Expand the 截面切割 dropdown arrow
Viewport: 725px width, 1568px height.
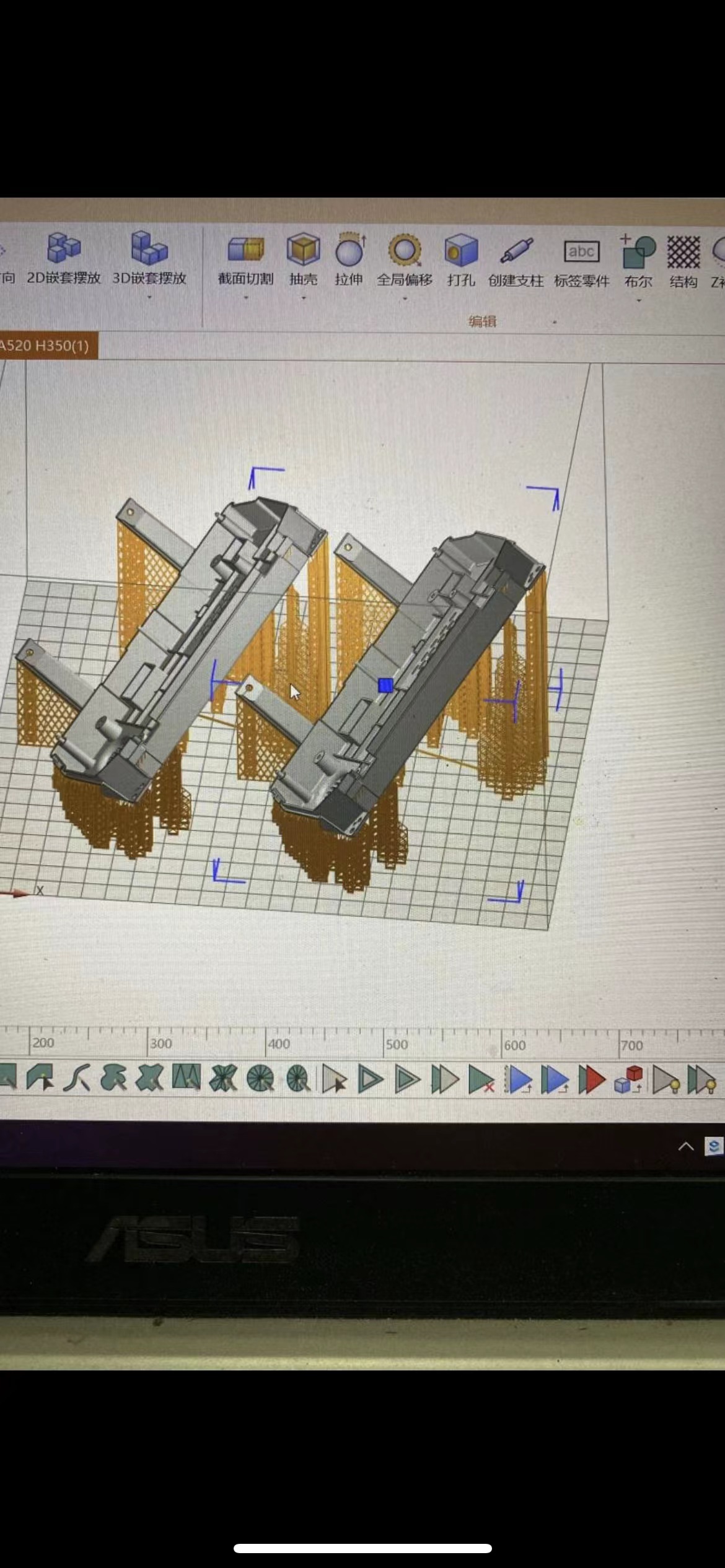coord(245,298)
